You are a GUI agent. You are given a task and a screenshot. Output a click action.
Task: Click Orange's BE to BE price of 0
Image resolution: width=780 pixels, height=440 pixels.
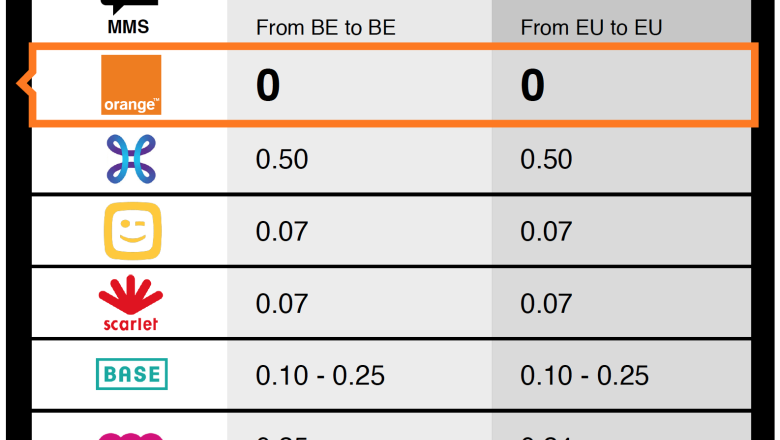(x=268, y=85)
